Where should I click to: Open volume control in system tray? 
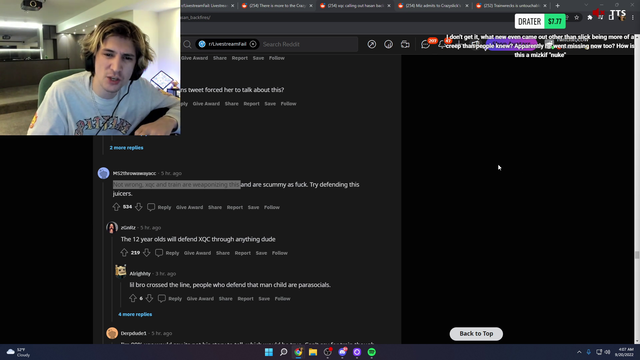coord(607,352)
